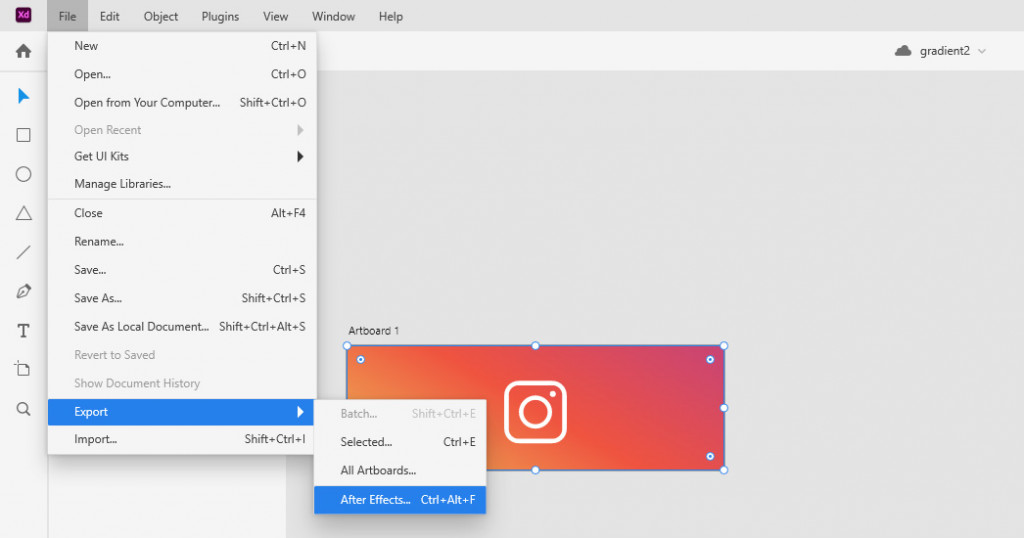This screenshot has height=538, width=1024.
Task: Click the bottom-center edge selection handle
Action: coord(536,470)
